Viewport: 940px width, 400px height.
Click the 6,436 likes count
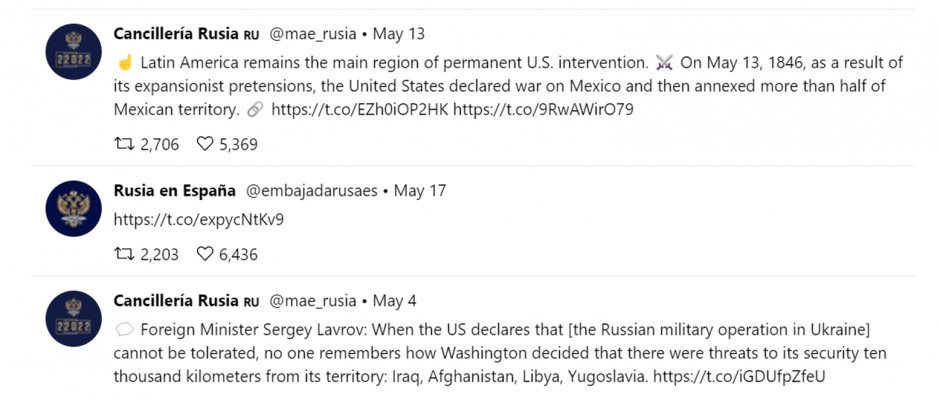coord(239,255)
